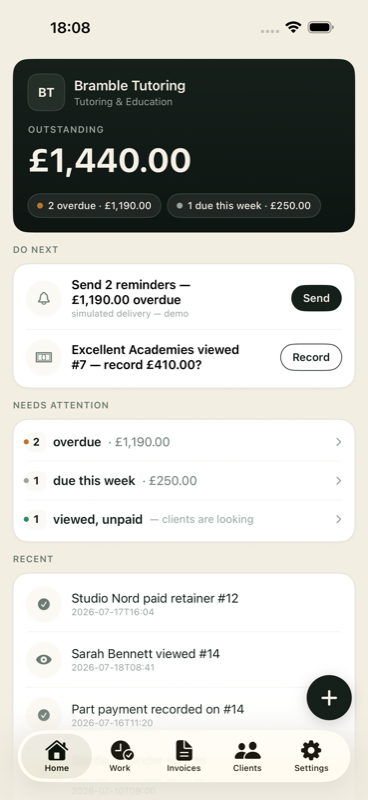This screenshot has height=800, width=368.
Task: Open Studio Nord paid retainer #12 entry
Action: (x=184, y=604)
